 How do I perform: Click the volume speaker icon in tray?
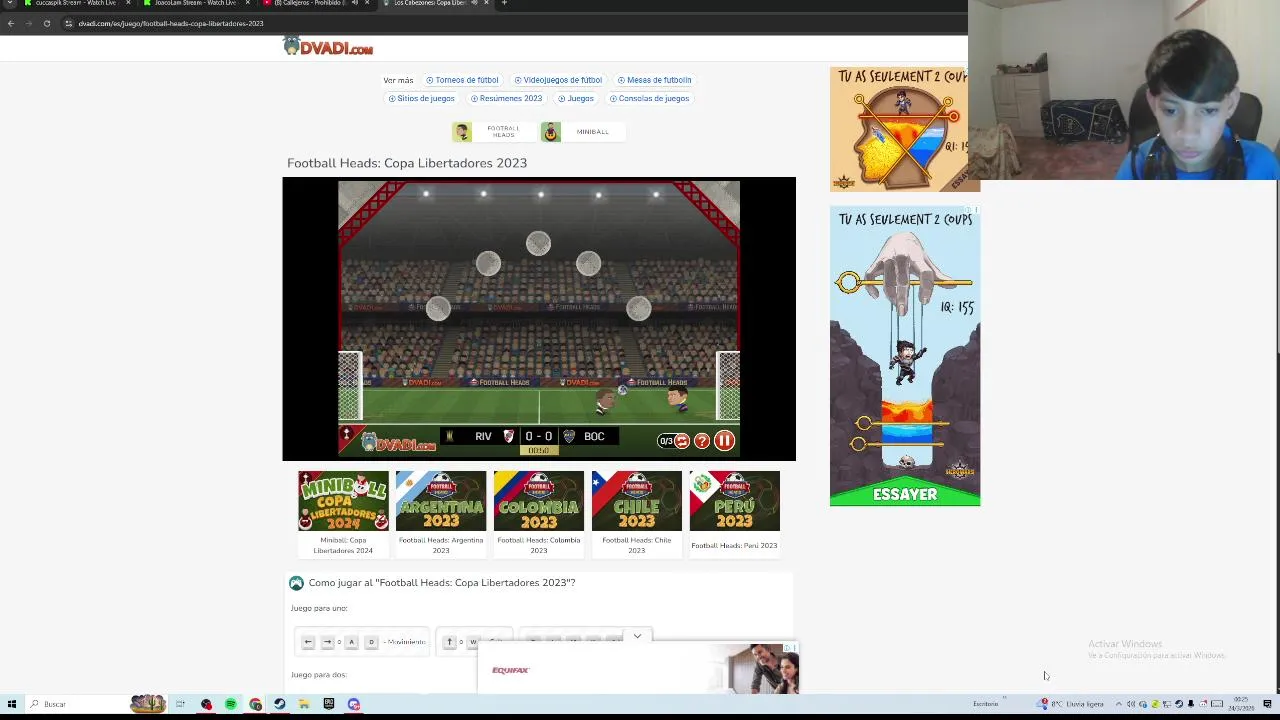click(x=1131, y=704)
